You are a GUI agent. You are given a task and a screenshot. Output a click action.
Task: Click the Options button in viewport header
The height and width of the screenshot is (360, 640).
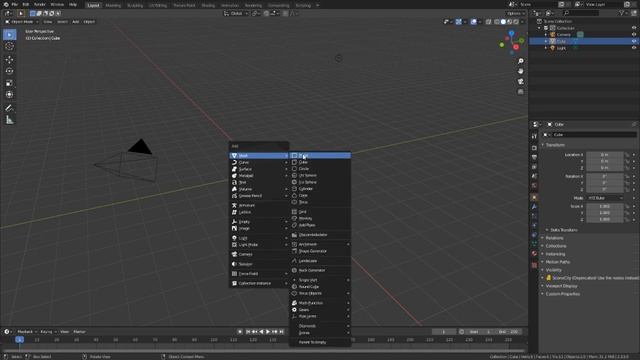pyautogui.click(x=516, y=13)
